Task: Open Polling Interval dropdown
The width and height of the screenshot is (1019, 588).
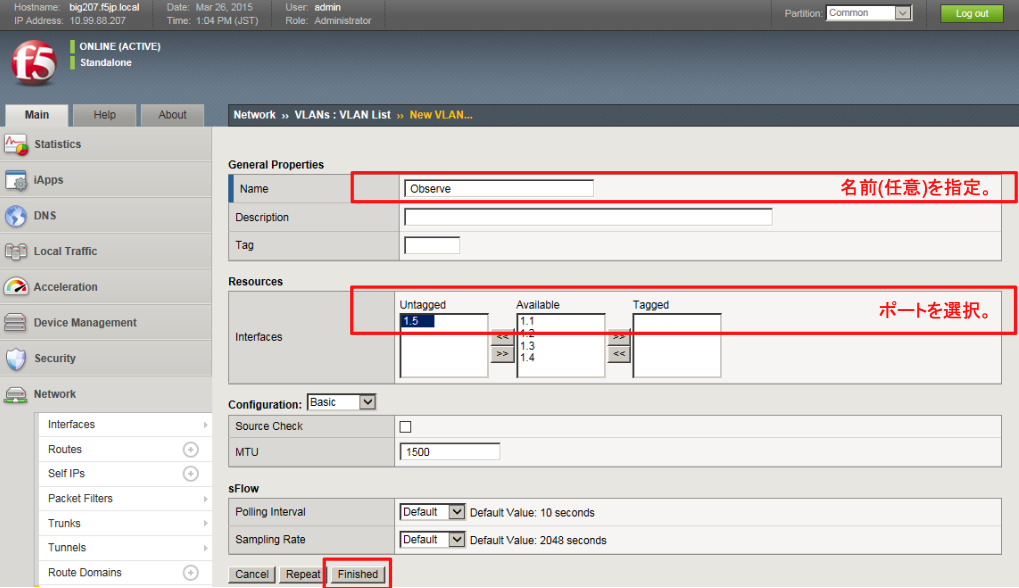Action: pos(432,512)
